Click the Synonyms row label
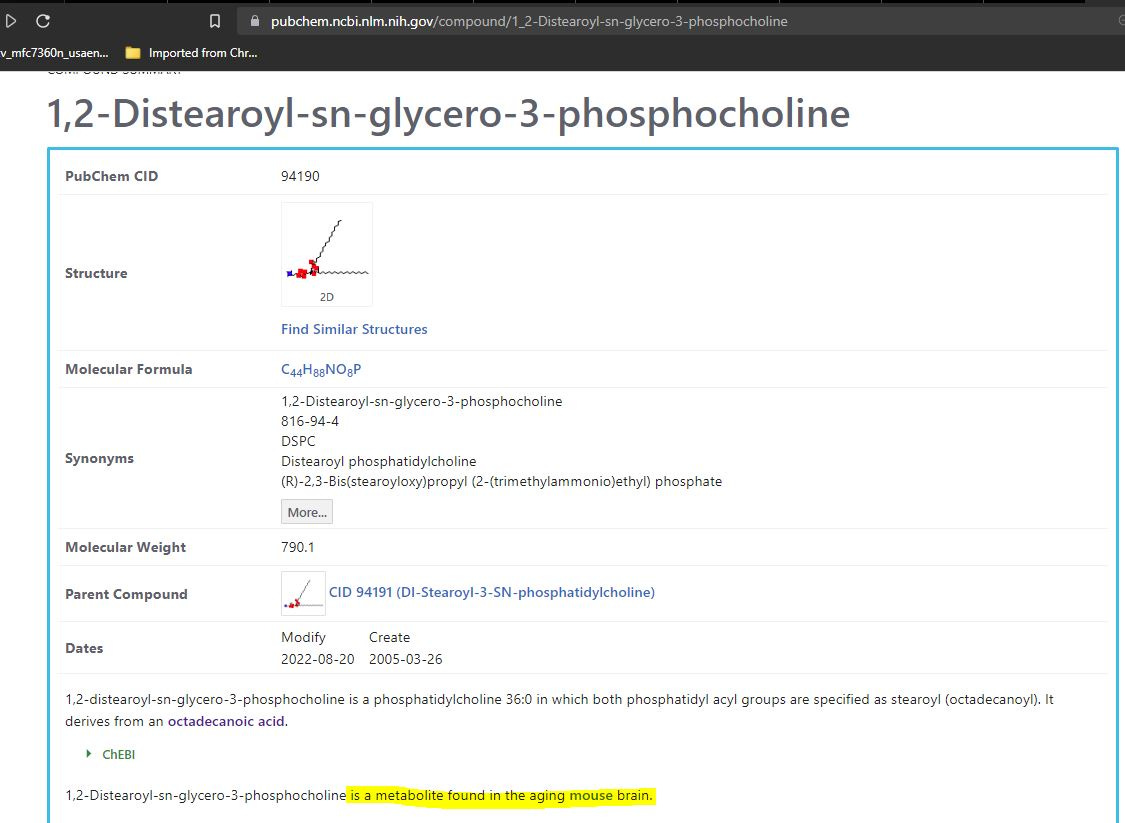 [x=99, y=458]
